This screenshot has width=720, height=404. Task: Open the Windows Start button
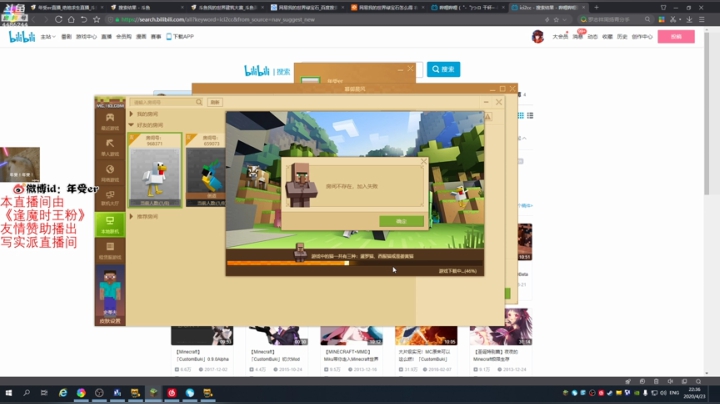click(8, 393)
